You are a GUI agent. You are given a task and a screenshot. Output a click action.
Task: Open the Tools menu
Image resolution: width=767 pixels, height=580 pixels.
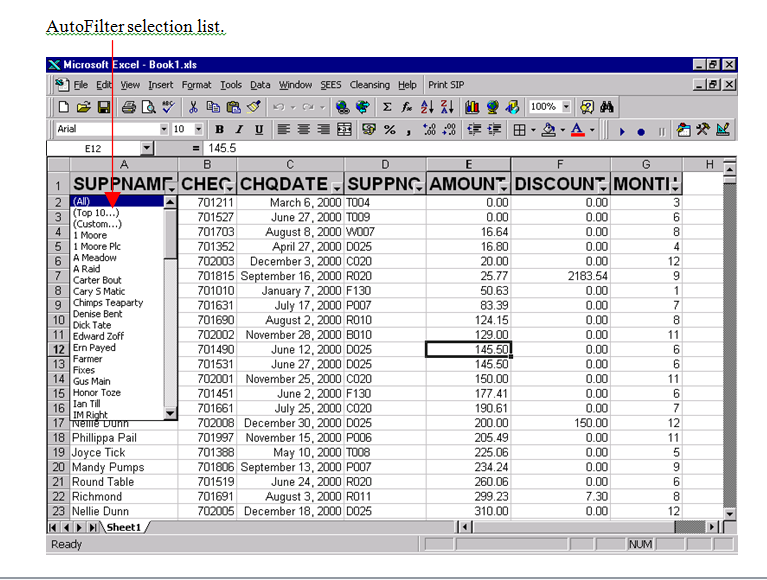click(x=231, y=85)
